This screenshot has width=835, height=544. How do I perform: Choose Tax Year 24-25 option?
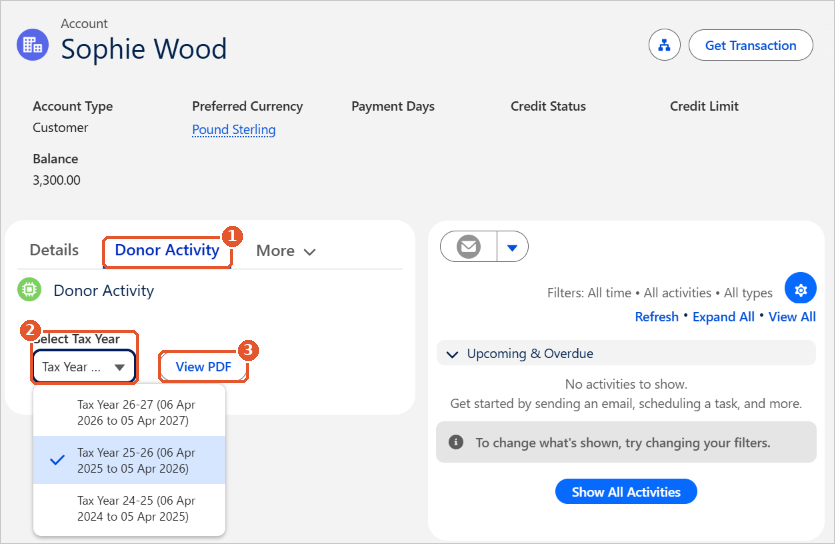[129, 508]
